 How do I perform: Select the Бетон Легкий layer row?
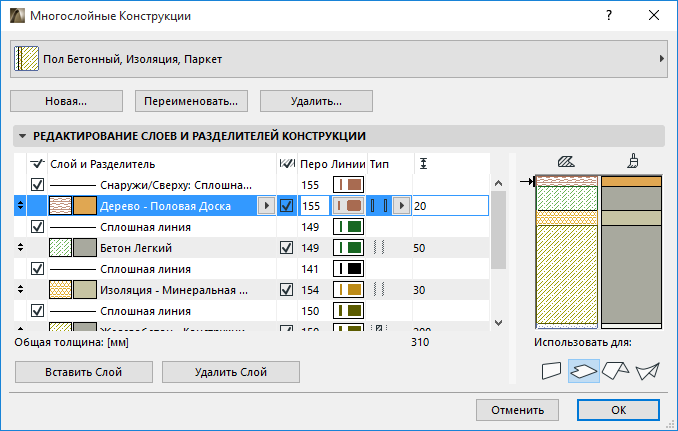pos(252,248)
